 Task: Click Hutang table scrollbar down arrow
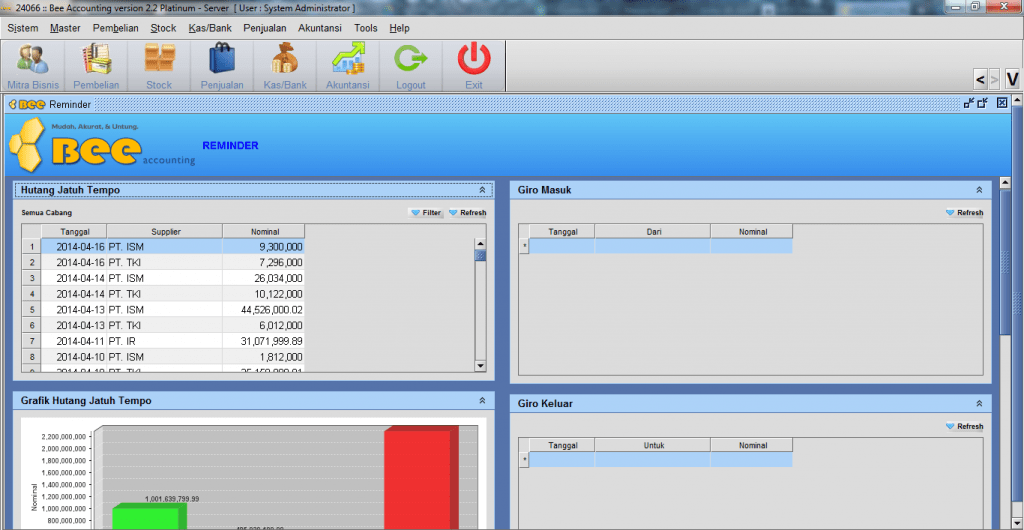pyautogui.click(x=481, y=366)
